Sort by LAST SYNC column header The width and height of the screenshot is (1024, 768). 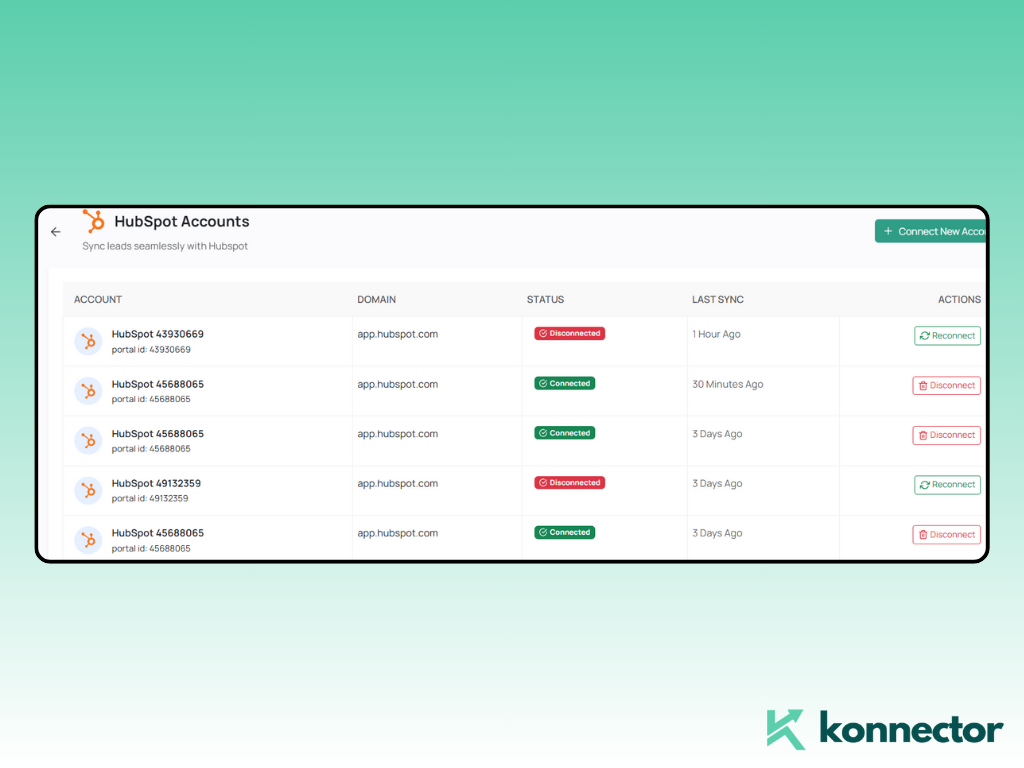pos(718,300)
